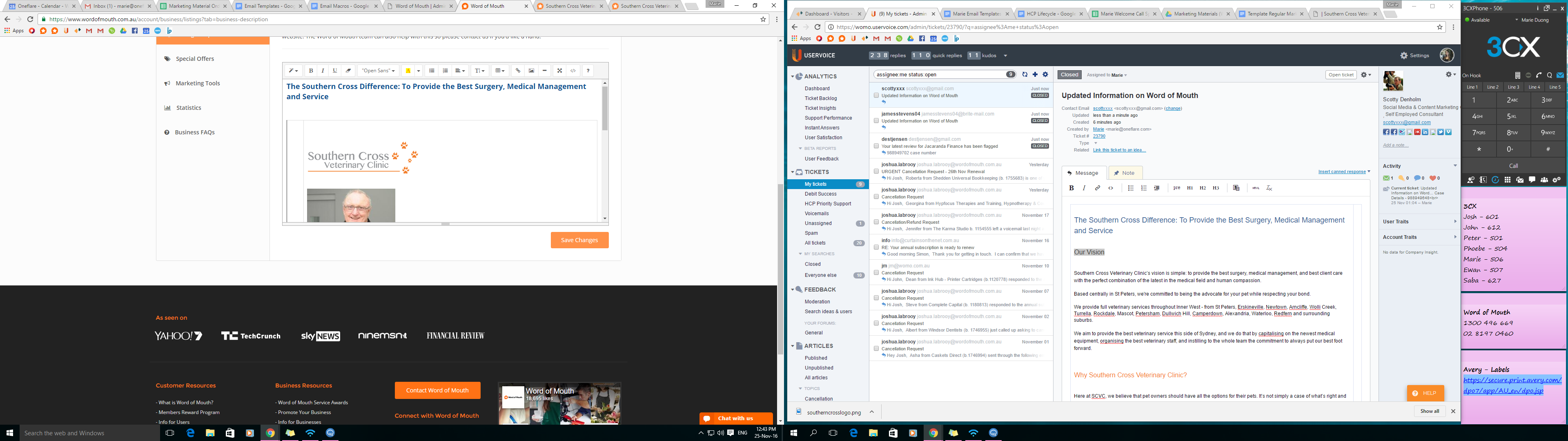Click the eraser remove-format icon in Word of Mouth editor
This screenshot has width=1568, height=441.
click(x=348, y=71)
